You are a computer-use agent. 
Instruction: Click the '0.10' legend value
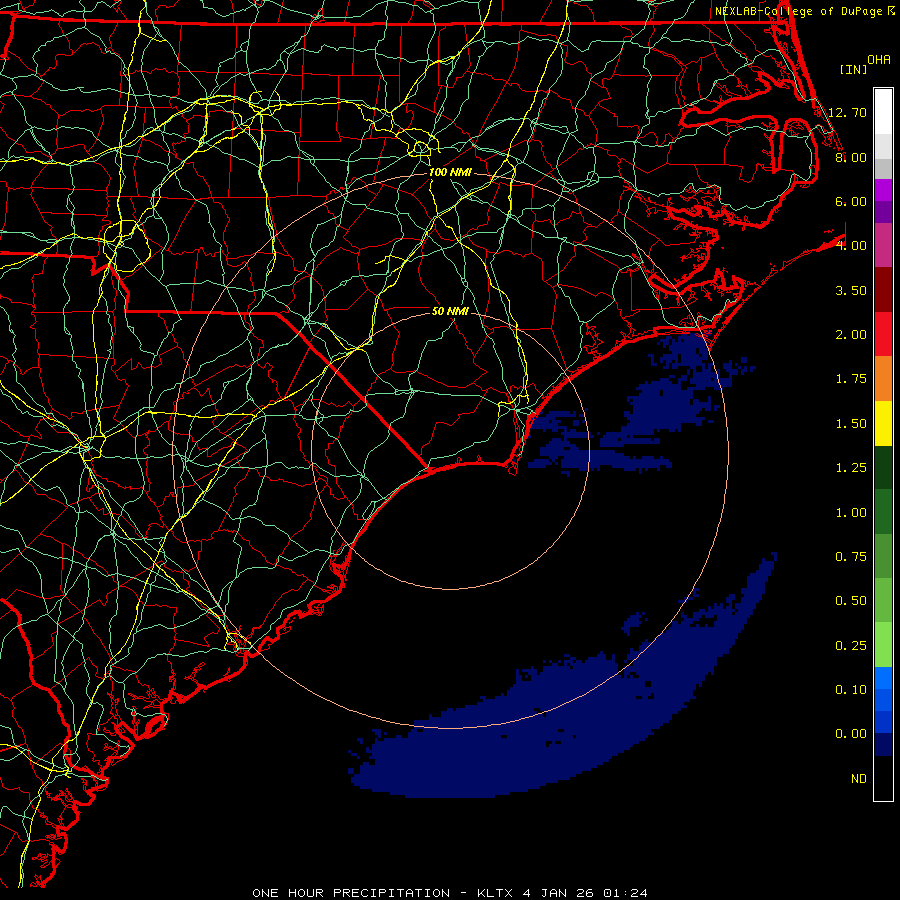click(851, 690)
